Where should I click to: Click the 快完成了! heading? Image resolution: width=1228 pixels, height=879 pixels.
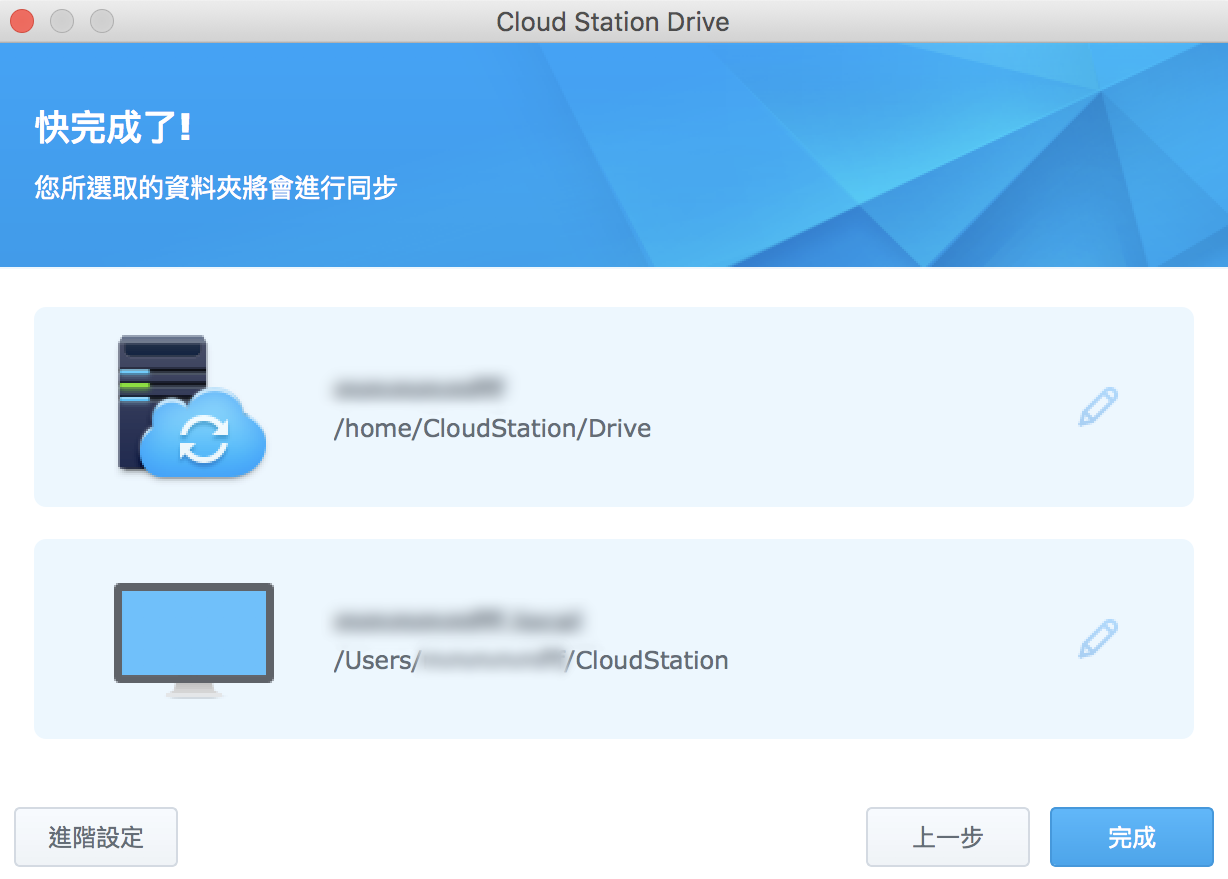click(x=113, y=128)
